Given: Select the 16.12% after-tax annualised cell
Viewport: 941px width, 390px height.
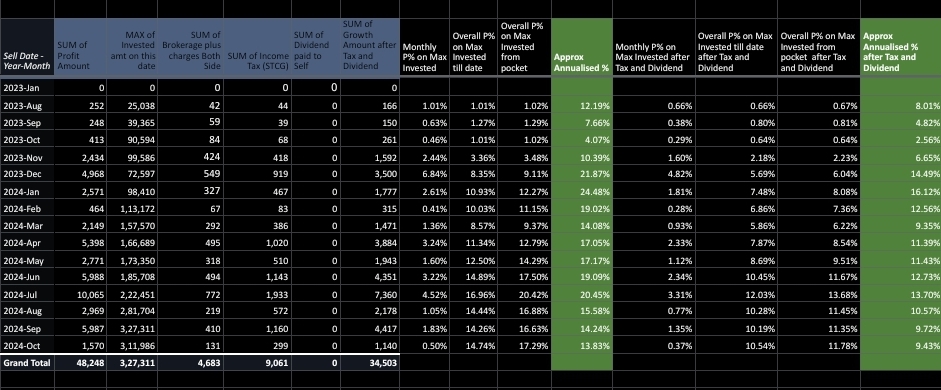Looking at the screenshot, I should pos(900,192).
